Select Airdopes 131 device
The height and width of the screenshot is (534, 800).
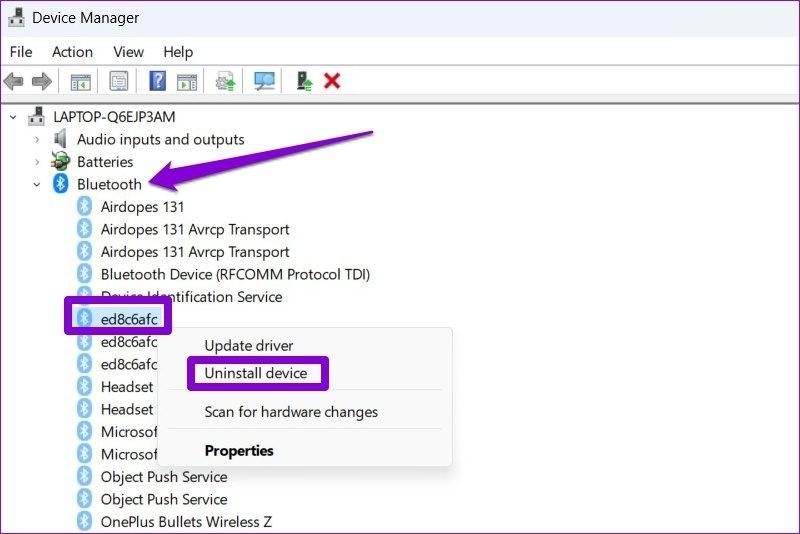pos(142,207)
